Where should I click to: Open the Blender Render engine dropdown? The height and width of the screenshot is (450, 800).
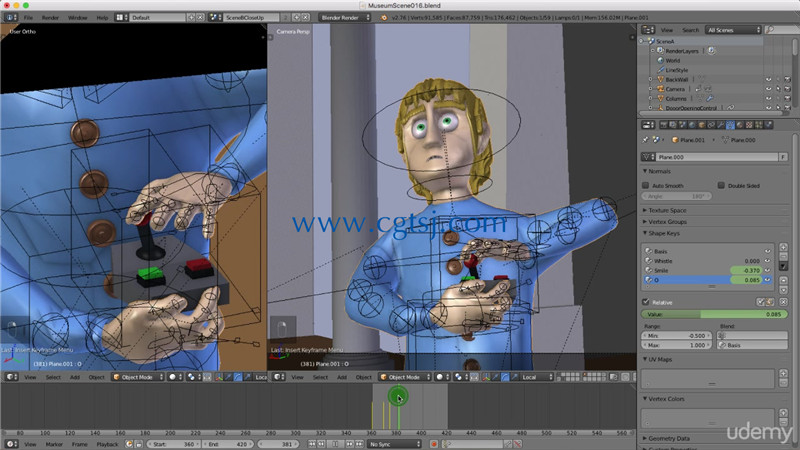[x=345, y=17]
